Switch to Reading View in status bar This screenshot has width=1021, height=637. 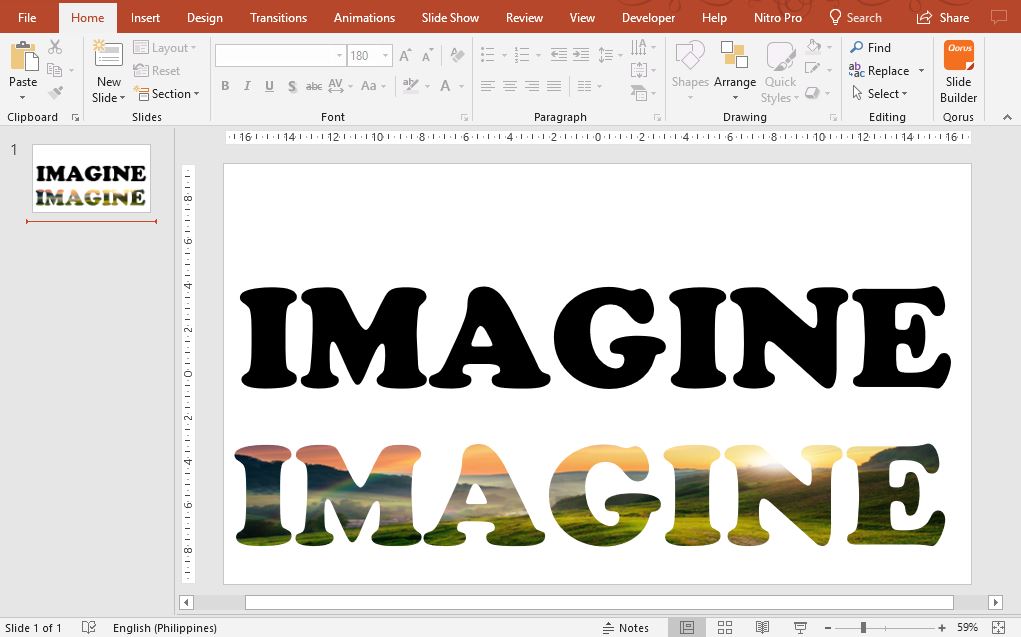tap(762, 627)
